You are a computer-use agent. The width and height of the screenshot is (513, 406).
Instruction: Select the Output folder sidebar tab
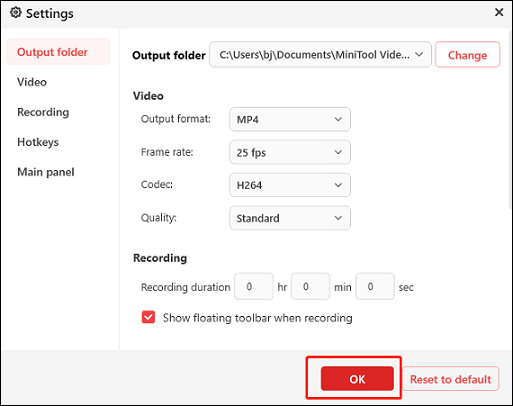[x=58, y=52]
